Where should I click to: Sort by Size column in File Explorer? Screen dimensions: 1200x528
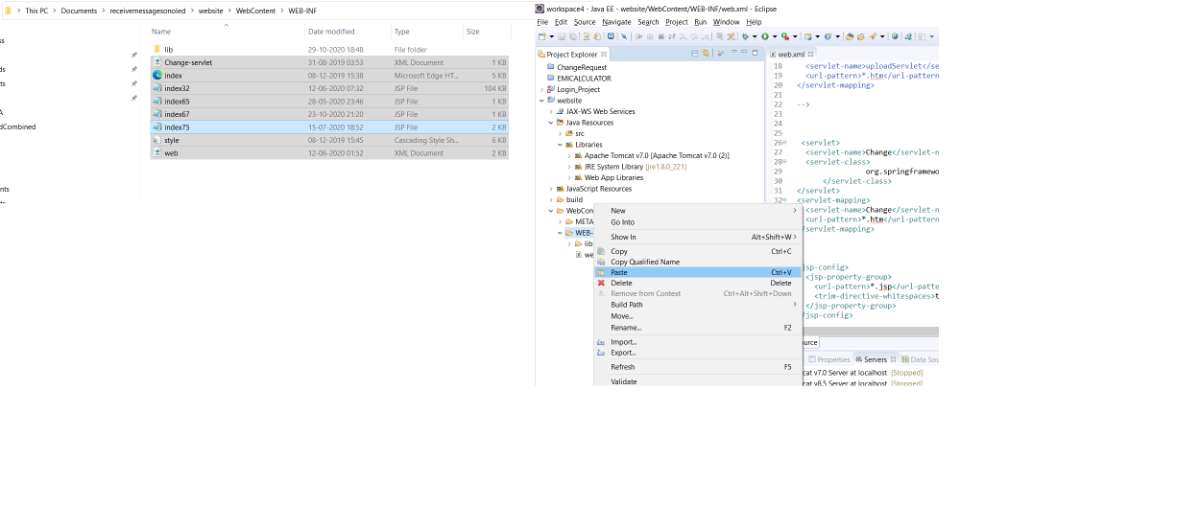(473, 32)
